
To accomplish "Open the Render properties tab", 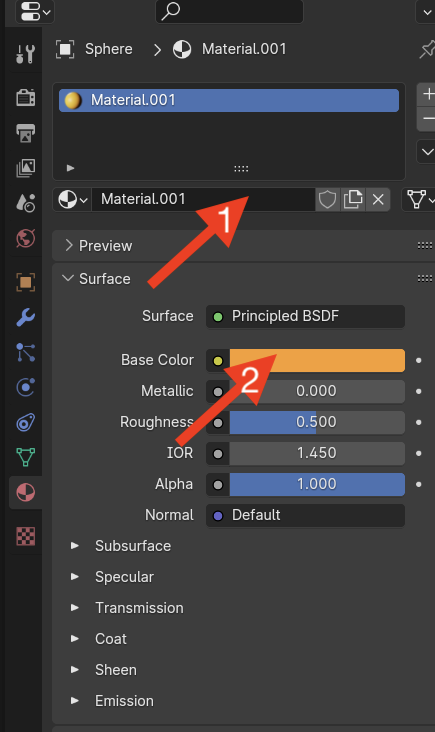I will tap(25, 98).
